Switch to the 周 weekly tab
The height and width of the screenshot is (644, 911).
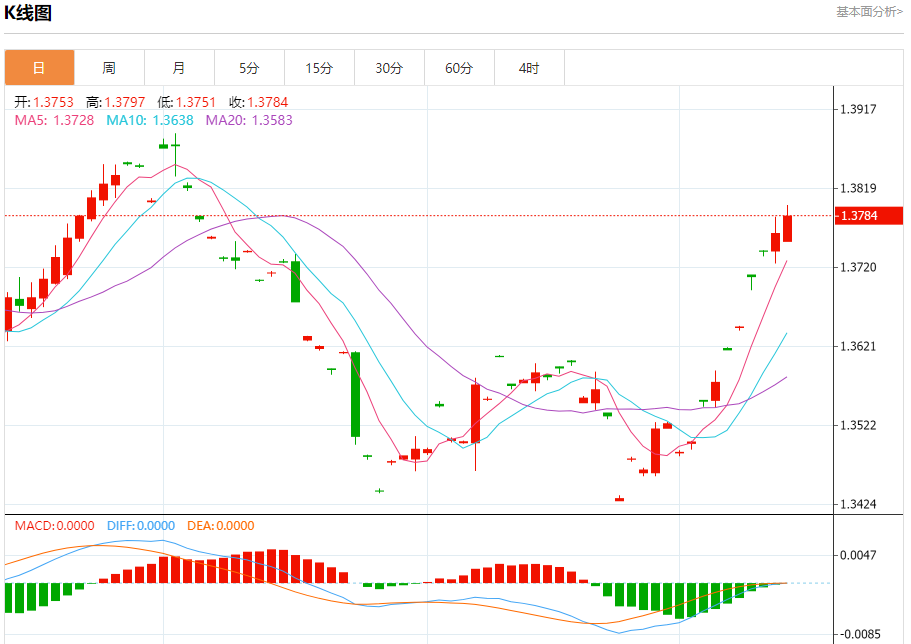pos(109,68)
